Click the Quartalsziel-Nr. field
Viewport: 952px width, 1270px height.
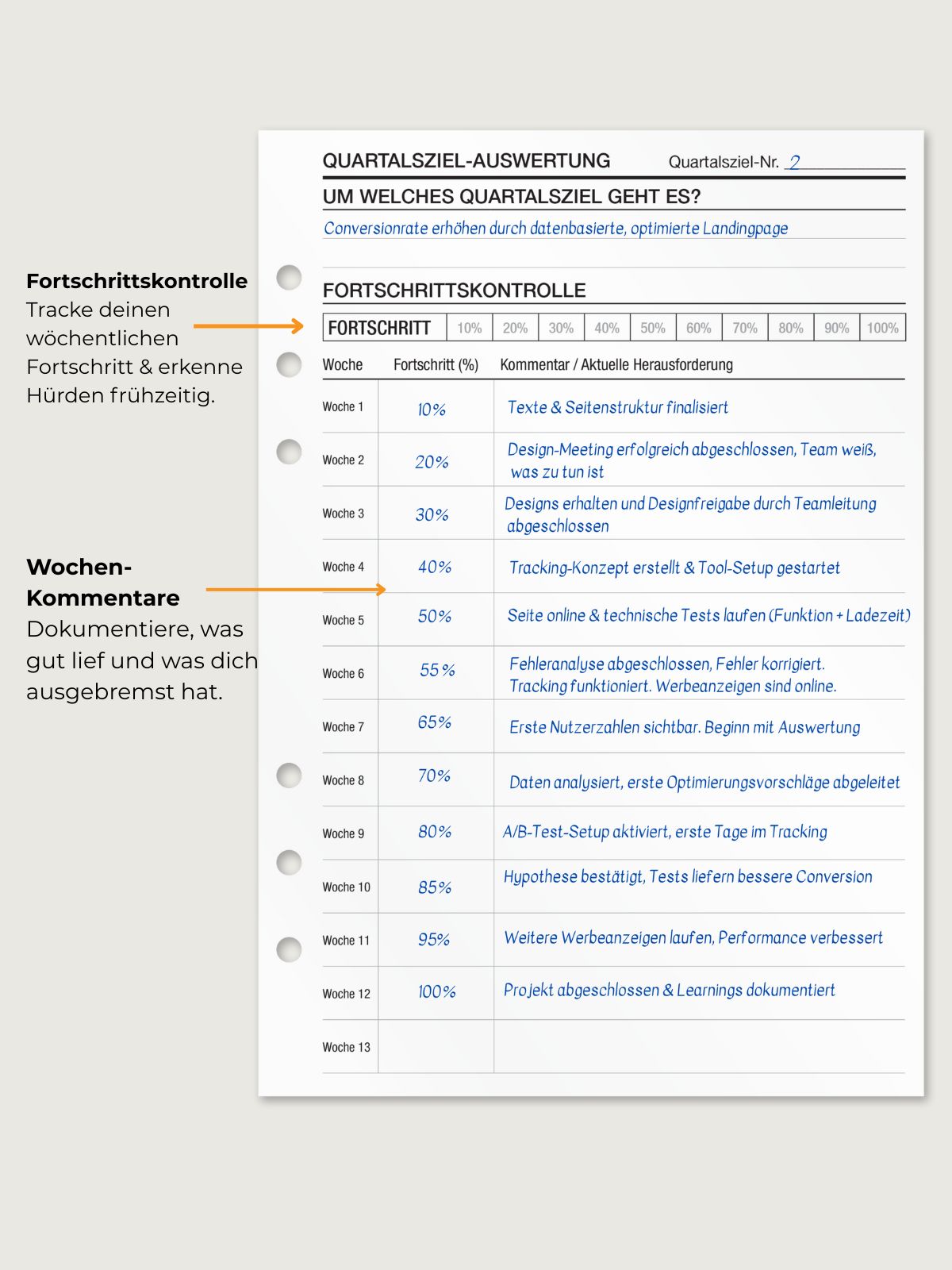point(844,162)
